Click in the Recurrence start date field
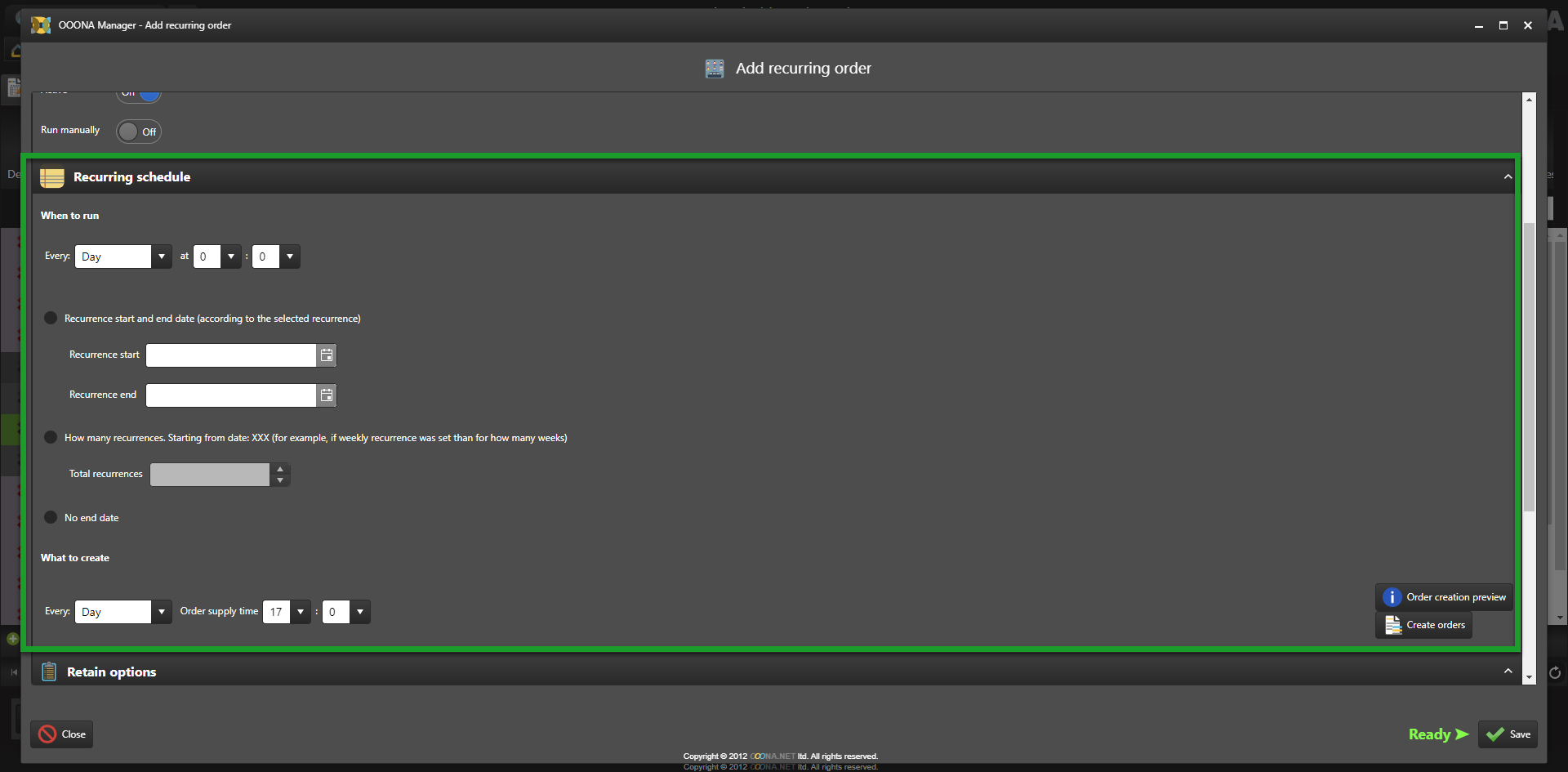 [x=230, y=355]
